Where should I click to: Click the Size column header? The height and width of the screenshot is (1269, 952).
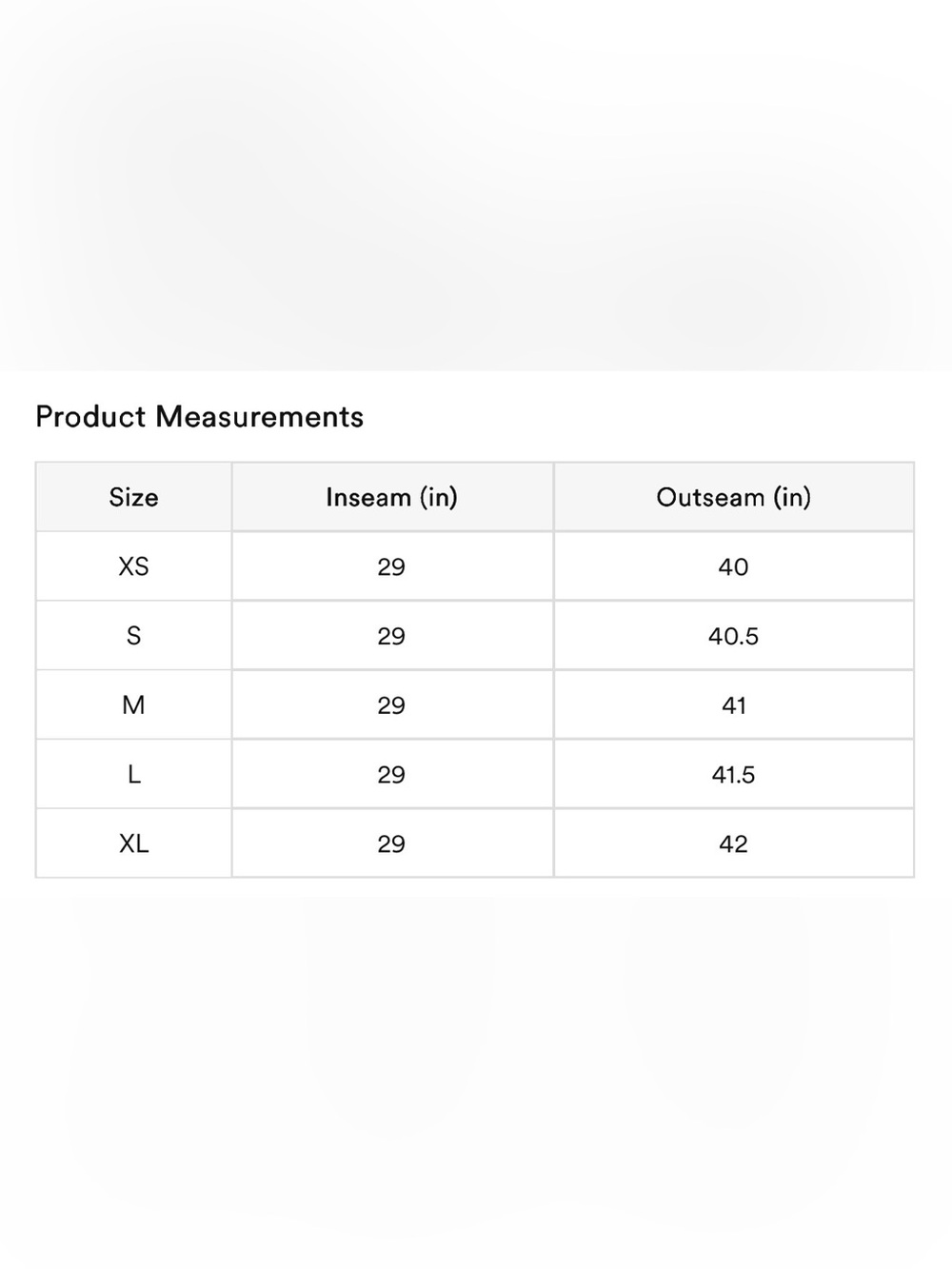133,497
